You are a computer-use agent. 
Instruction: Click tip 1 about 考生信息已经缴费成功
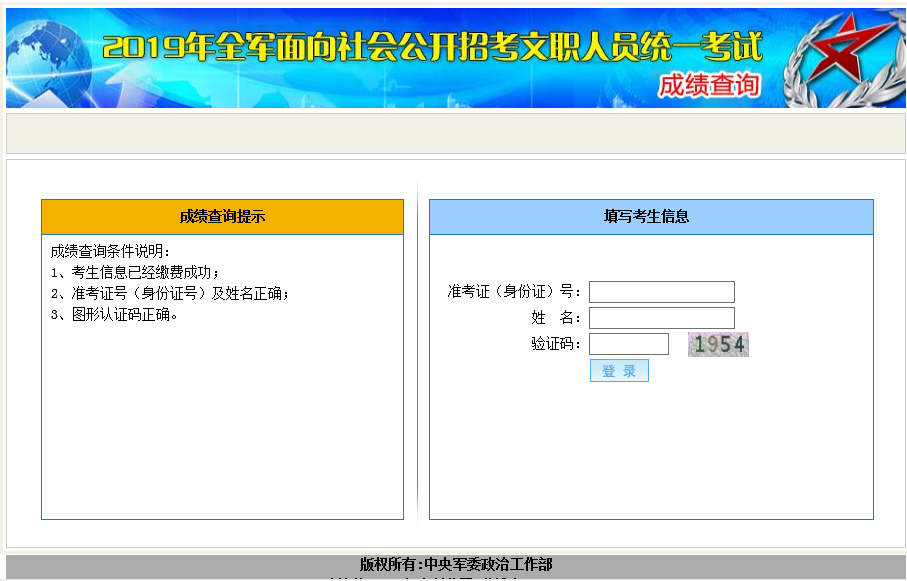click(x=135, y=272)
